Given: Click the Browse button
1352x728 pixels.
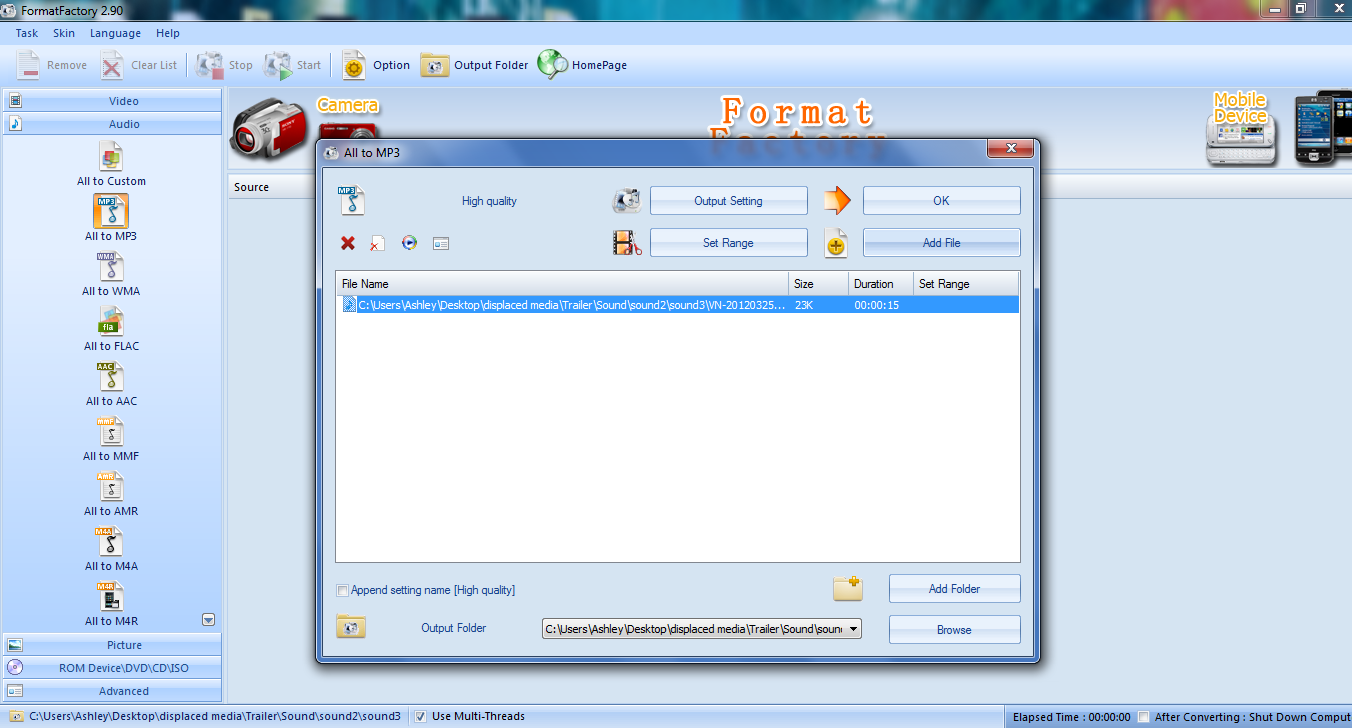Looking at the screenshot, I should point(954,630).
